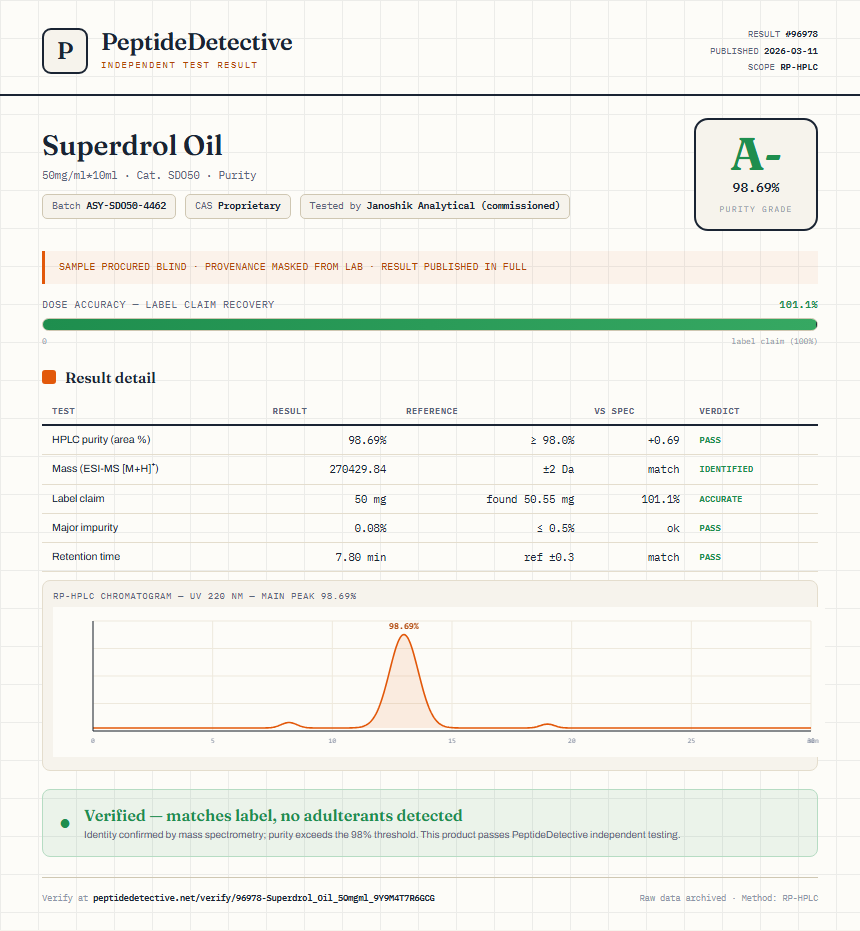This screenshot has height=931, width=860.
Task: Click the PeptideDetective P logo icon
Action: click(65, 51)
